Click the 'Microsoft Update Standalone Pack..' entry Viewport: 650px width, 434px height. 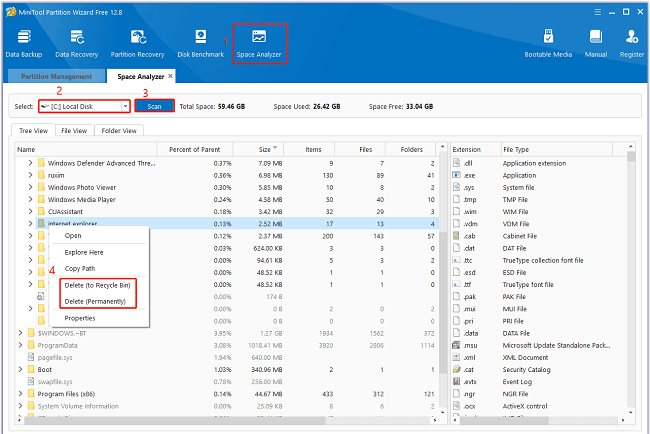coord(556,345)
